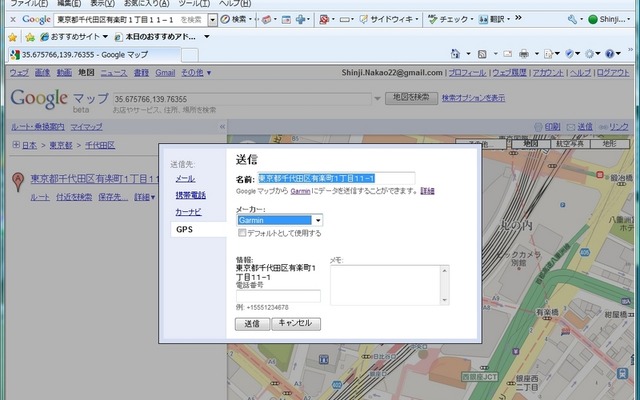Open the その他 ▼ menu

tap(196, 73)
